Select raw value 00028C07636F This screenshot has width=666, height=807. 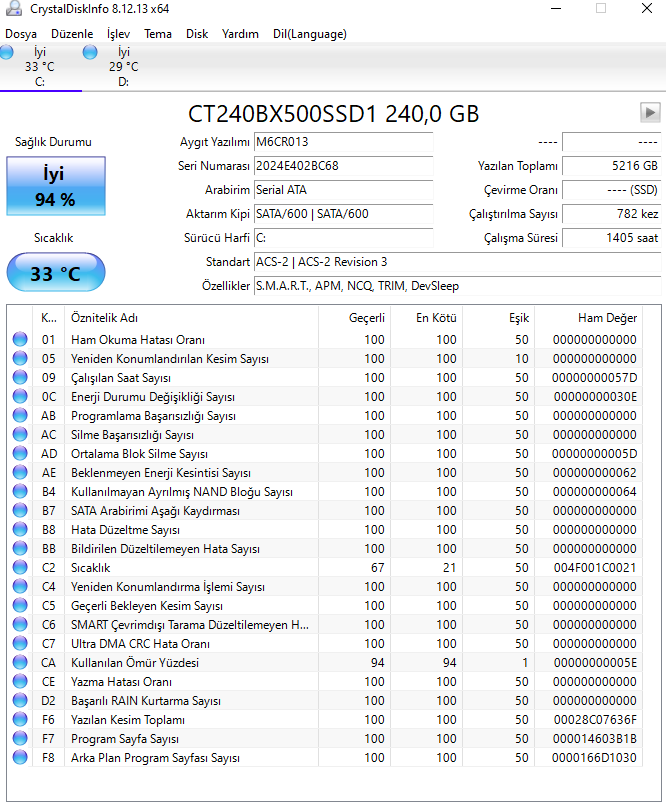pyautogui.click(x=595, y=720)
